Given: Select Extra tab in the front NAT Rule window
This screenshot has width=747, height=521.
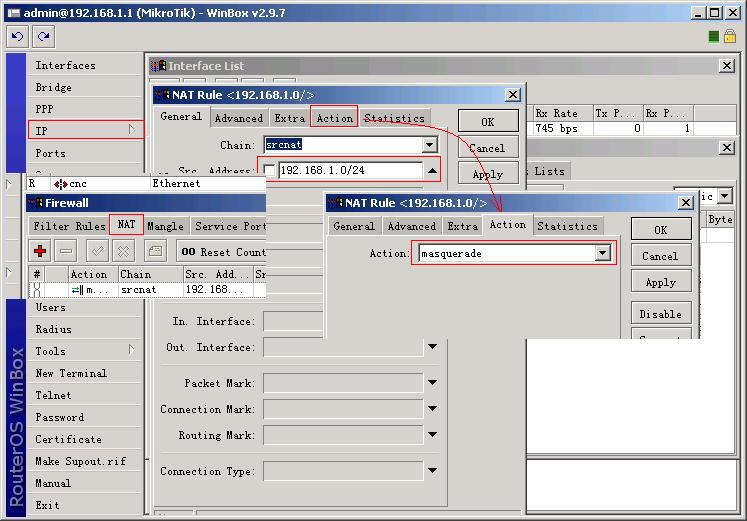Looking at the screenshot, I should 462,226.
